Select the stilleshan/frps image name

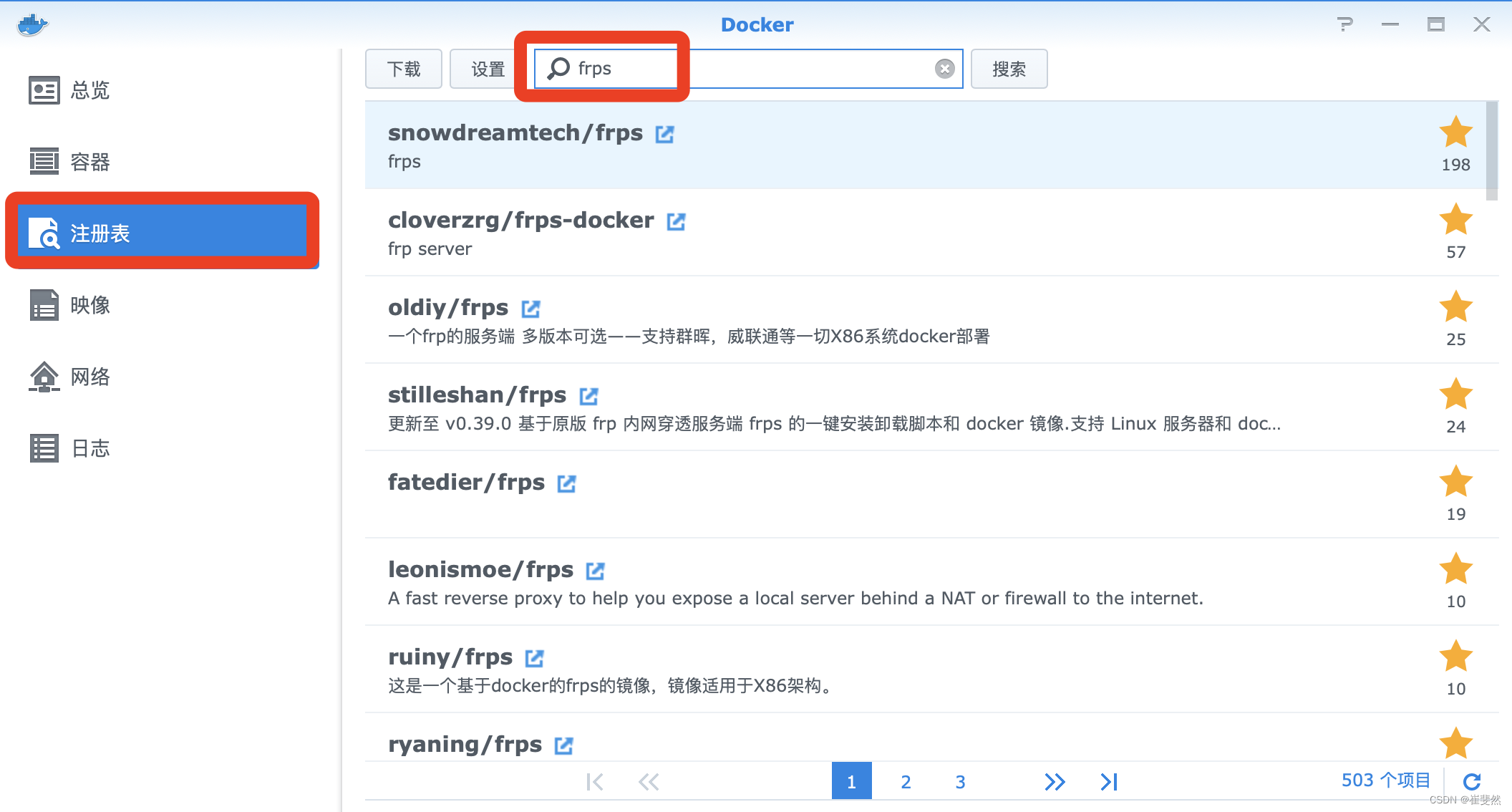[478, 395]
